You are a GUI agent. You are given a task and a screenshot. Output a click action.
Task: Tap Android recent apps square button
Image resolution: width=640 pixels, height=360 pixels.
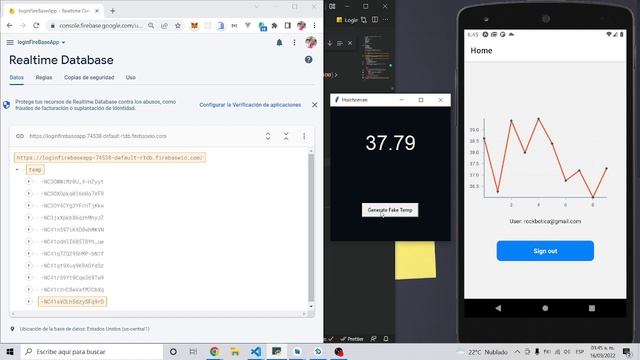pyautogui.click(x=592, y=308)
